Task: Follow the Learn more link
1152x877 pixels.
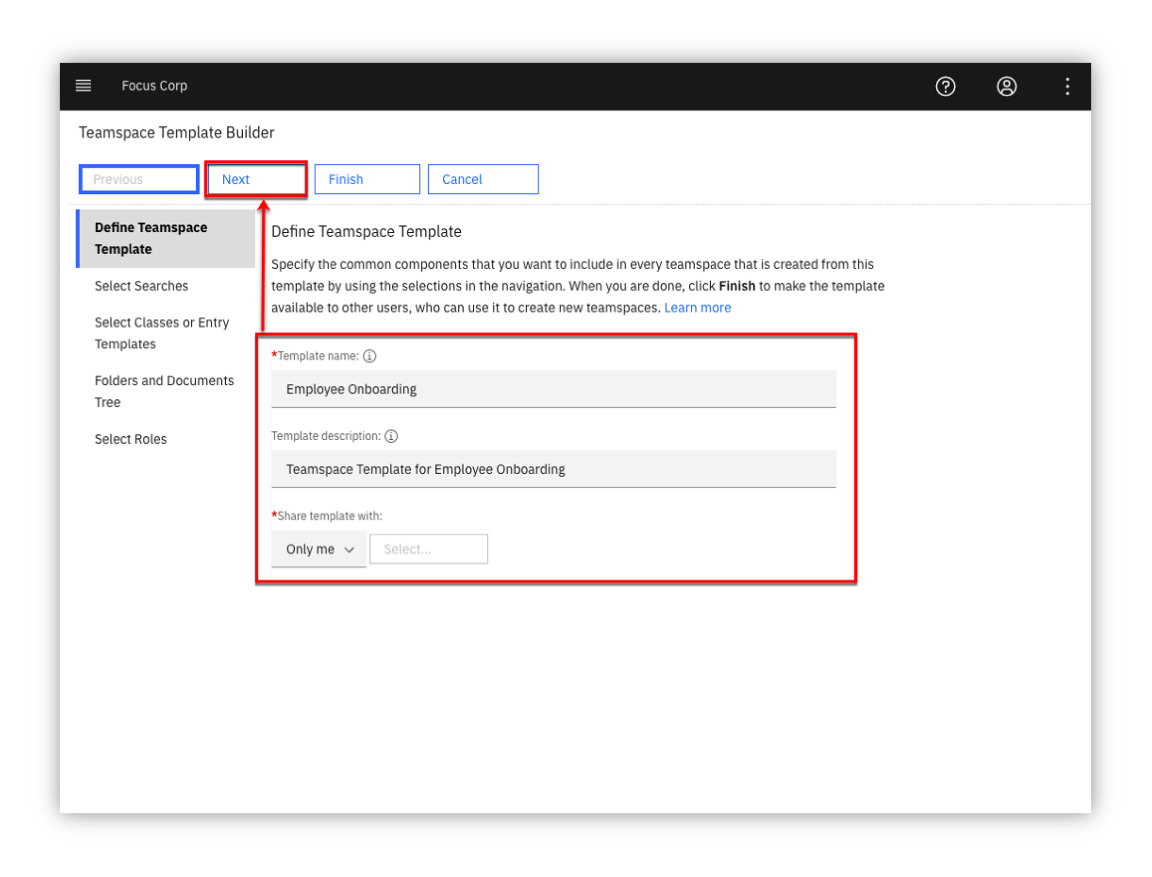Action: (x=697, y=308)
